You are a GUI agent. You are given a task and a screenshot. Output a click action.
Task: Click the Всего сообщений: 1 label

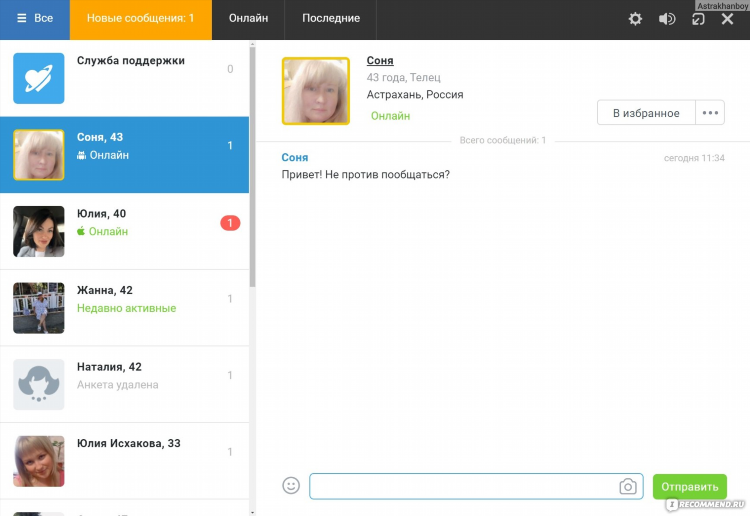503,140
